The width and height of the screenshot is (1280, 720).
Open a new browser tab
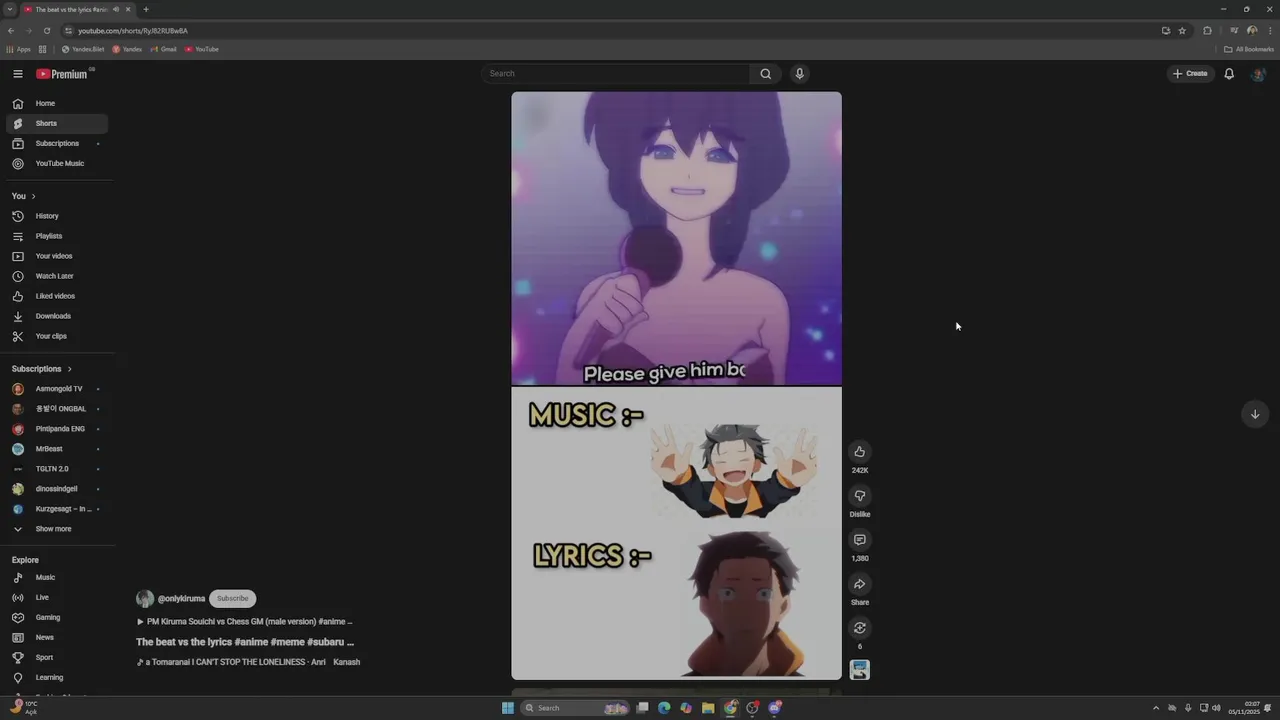tap(146, 9)
